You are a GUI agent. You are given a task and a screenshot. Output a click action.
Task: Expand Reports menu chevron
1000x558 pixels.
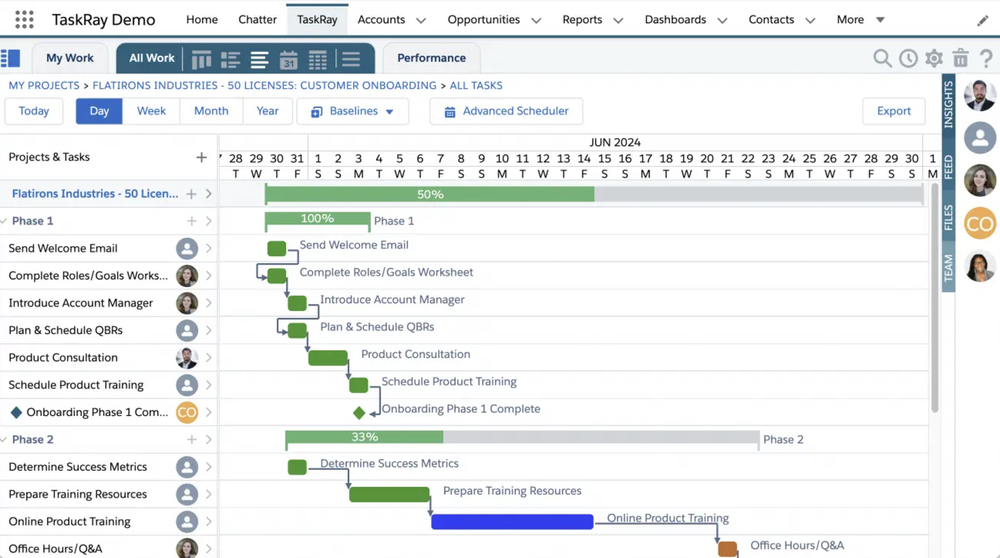(x=618, y=20)
